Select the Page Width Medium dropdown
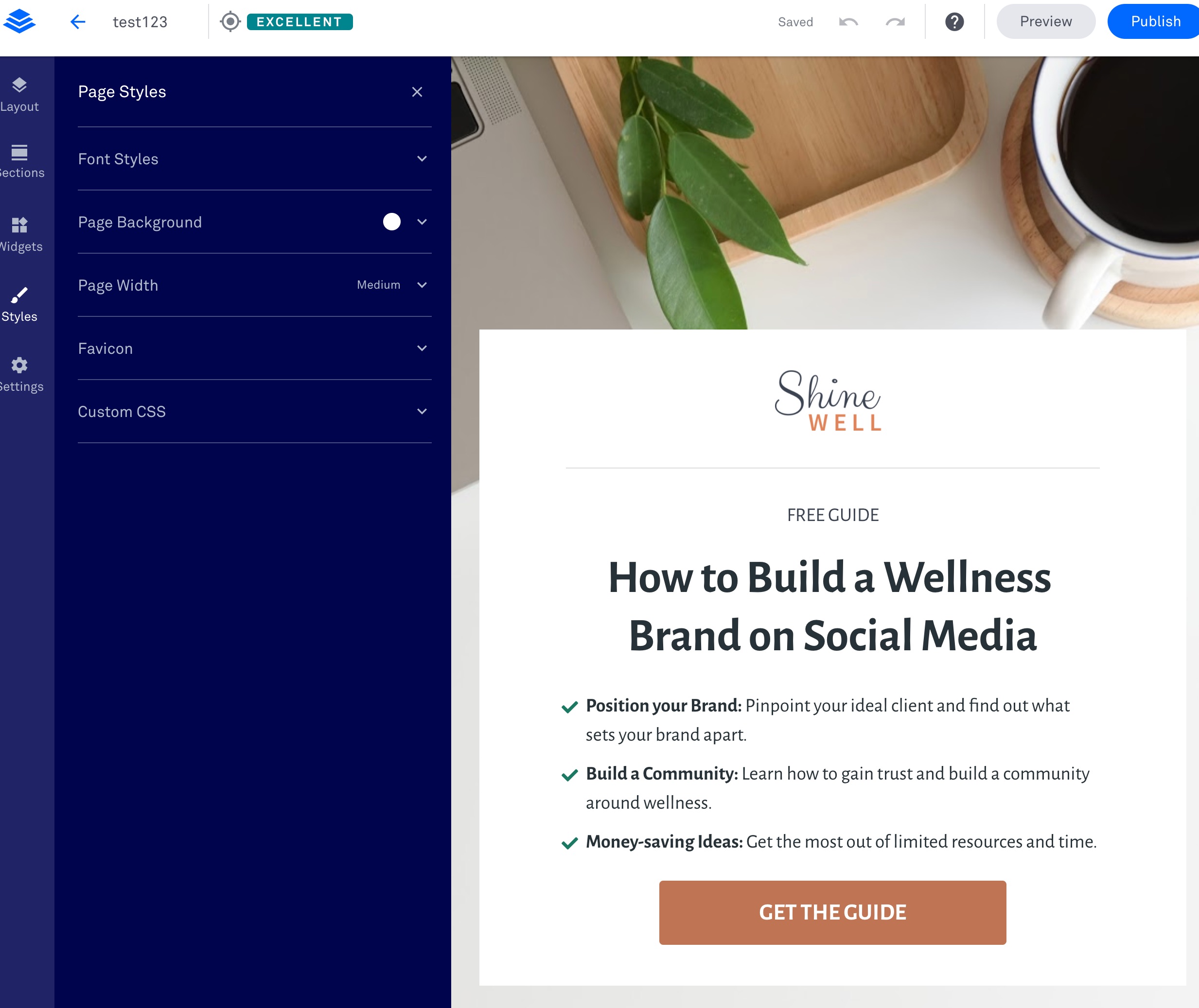1199x1008 pixels. click(392, 285)
